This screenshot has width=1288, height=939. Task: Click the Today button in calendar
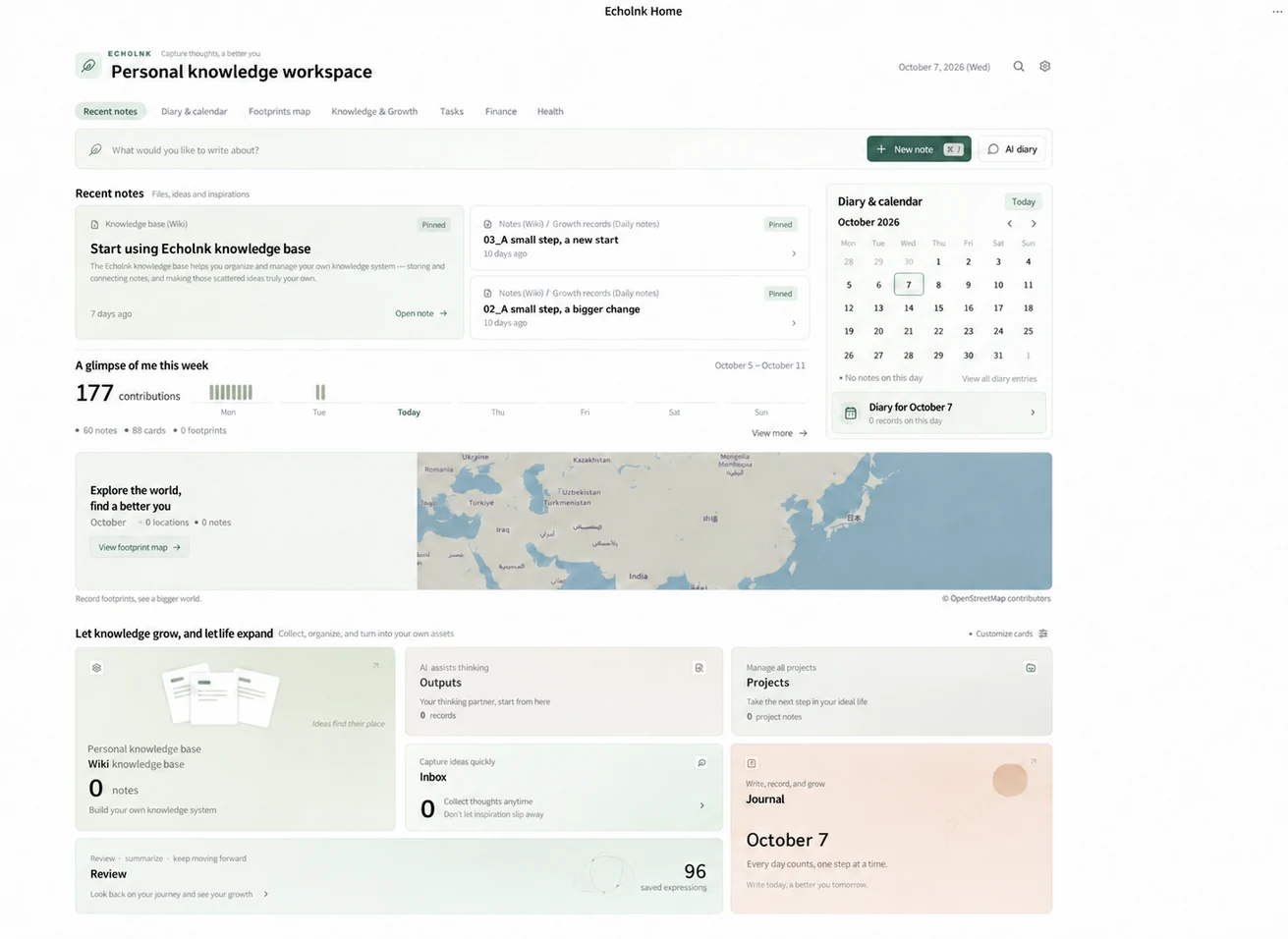click(1023, 201)
